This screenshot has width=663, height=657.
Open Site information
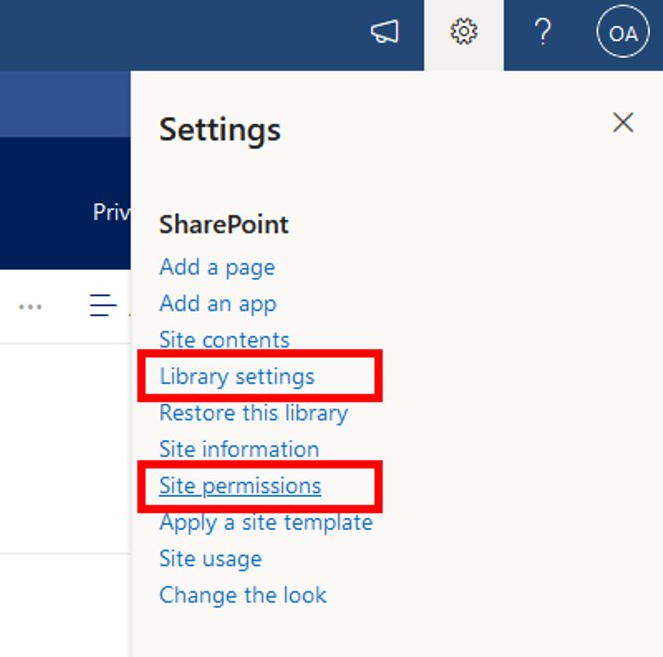click(239, 449)
